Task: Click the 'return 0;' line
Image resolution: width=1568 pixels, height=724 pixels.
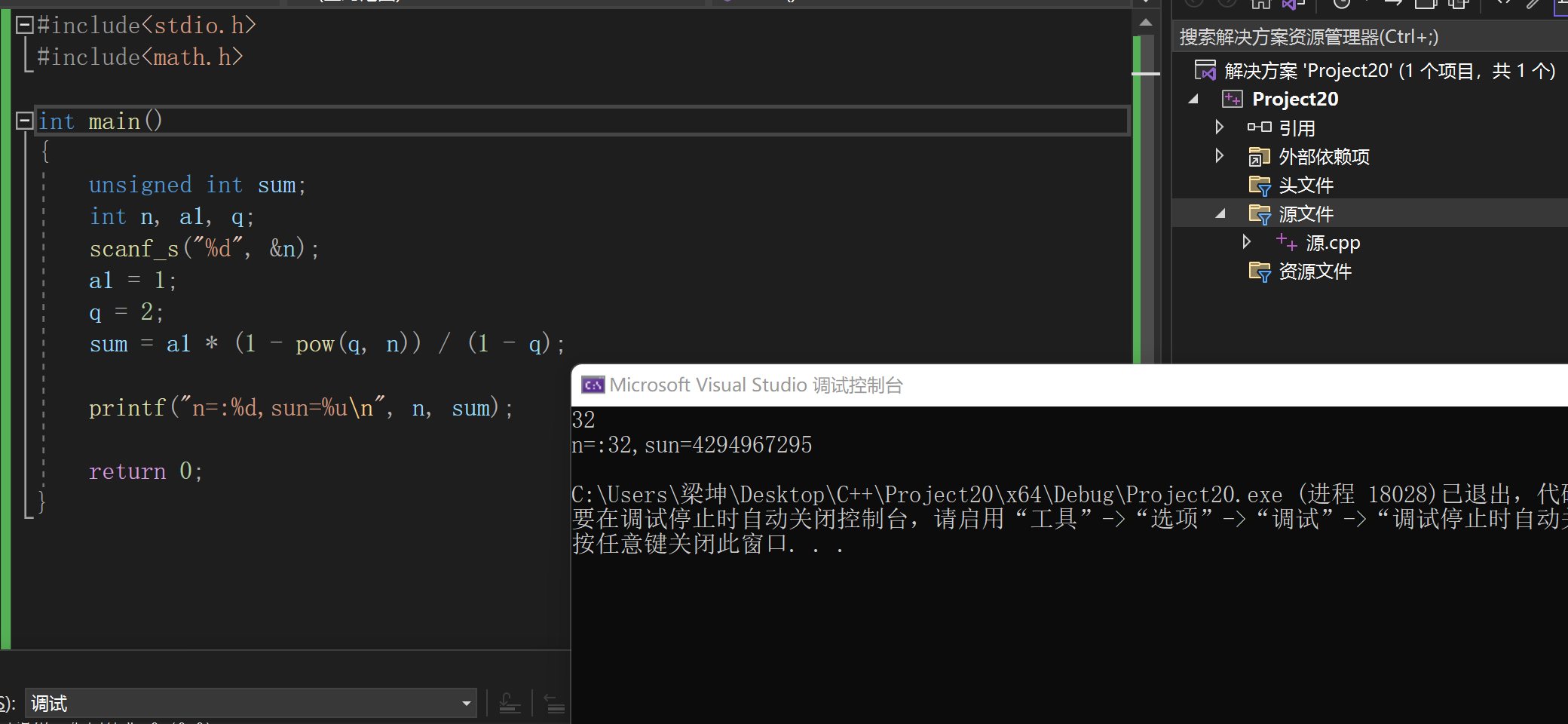Action: (145, 471)
